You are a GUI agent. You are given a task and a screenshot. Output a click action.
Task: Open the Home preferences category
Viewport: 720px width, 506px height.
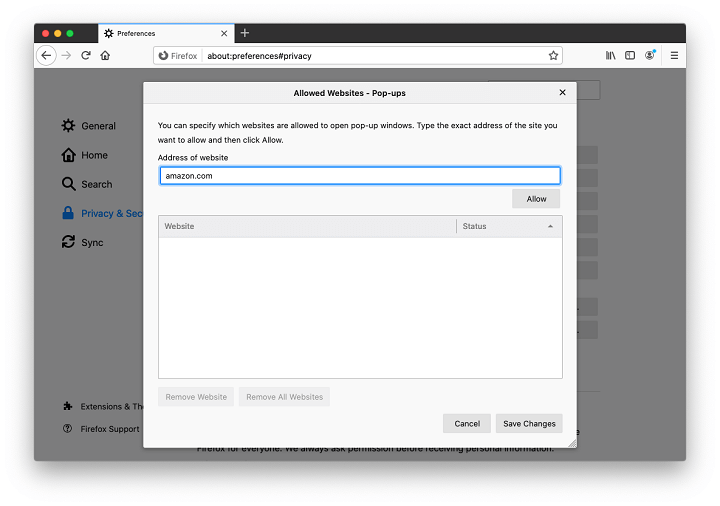coord(85,155)
